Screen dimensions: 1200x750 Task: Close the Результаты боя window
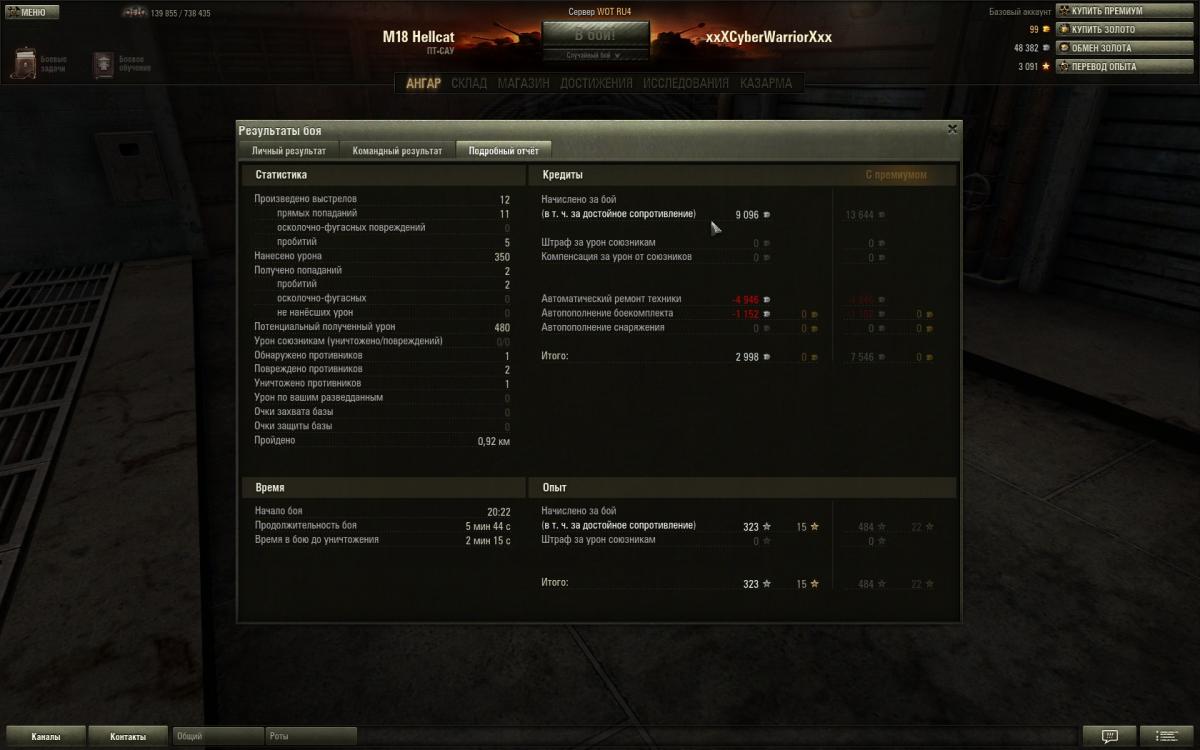click(952, 129)
